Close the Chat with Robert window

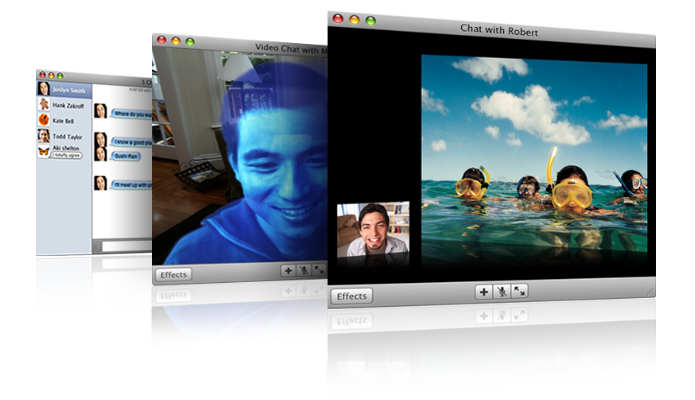pos(338,19)
